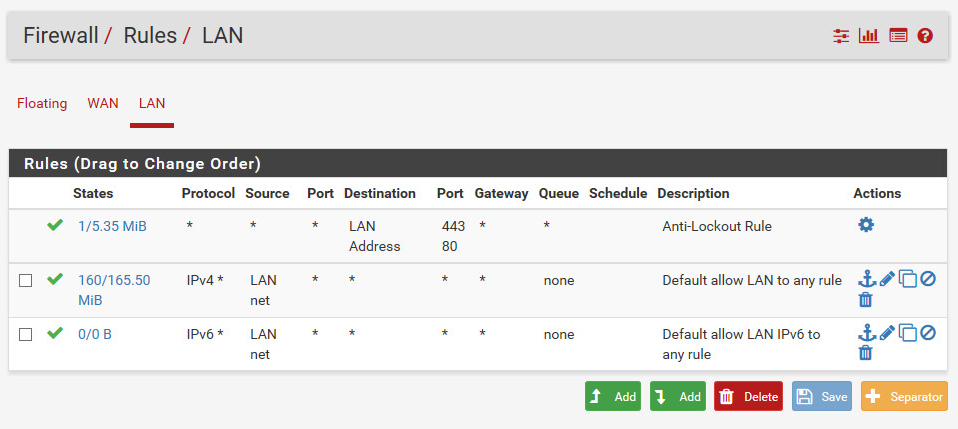Disable the Default allow LAN to any rule
The width and height of the screenshot is (958, 429).
point(928,279)
